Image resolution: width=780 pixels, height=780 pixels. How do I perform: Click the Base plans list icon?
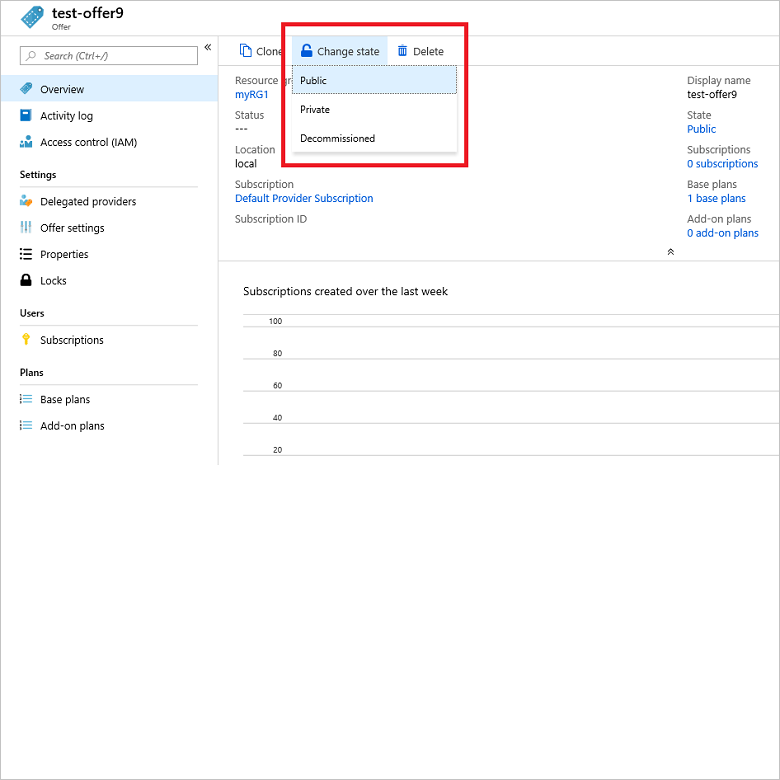coord(26,399)
